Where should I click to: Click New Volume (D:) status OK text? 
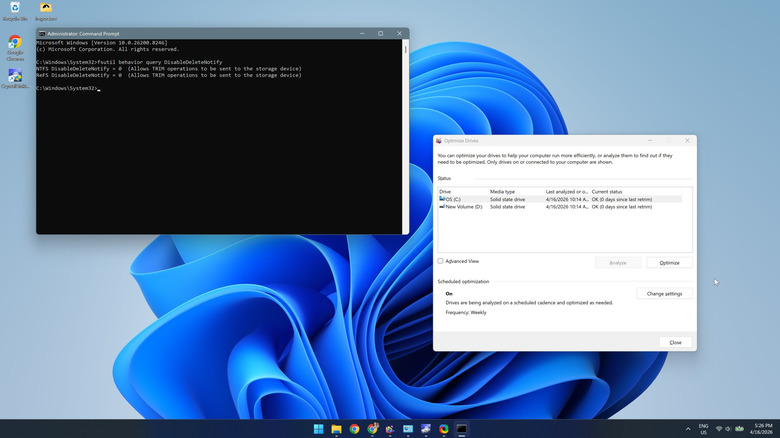622,207
